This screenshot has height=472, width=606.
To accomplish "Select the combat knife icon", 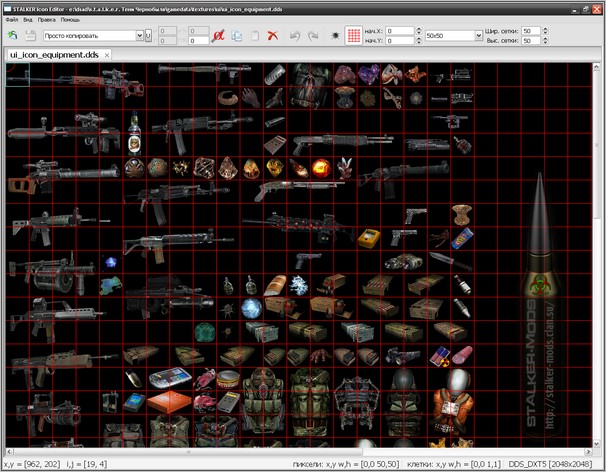I will pos(451,262).
